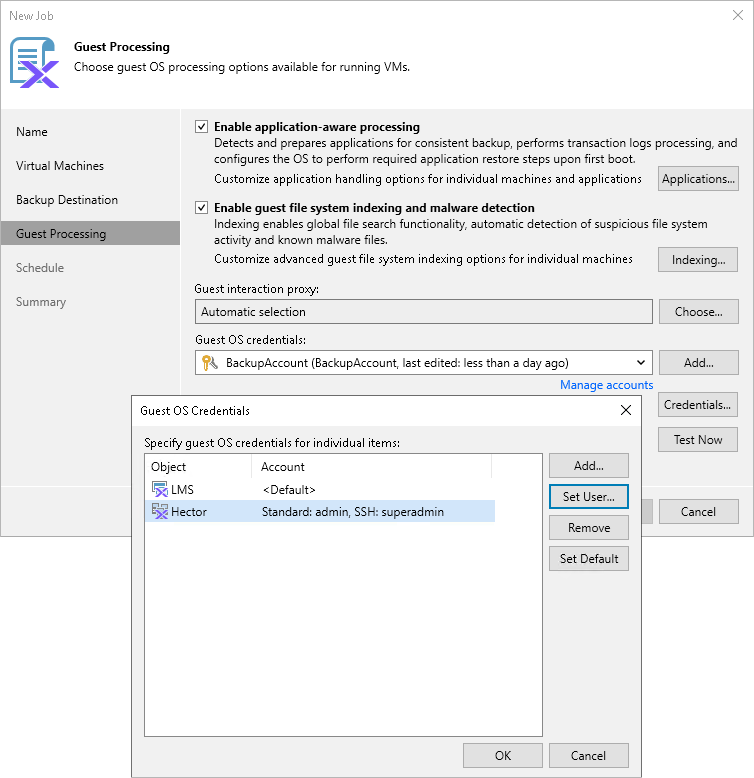Uncheck guest file system indexing option
The image size is (754, 778).
pos(201,207)
